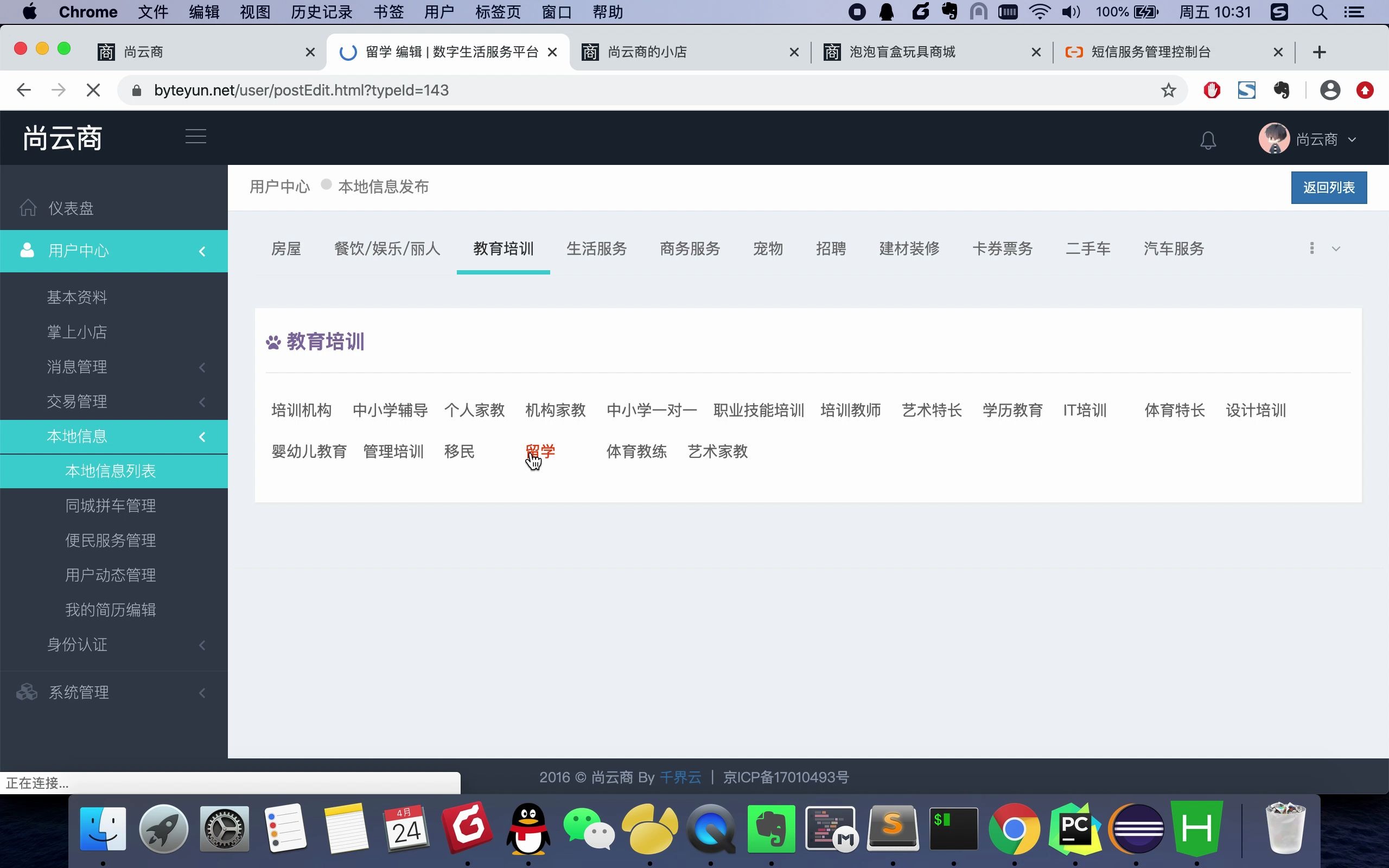Click the 用户中心 person icon in sidebar

click(27, 251)
